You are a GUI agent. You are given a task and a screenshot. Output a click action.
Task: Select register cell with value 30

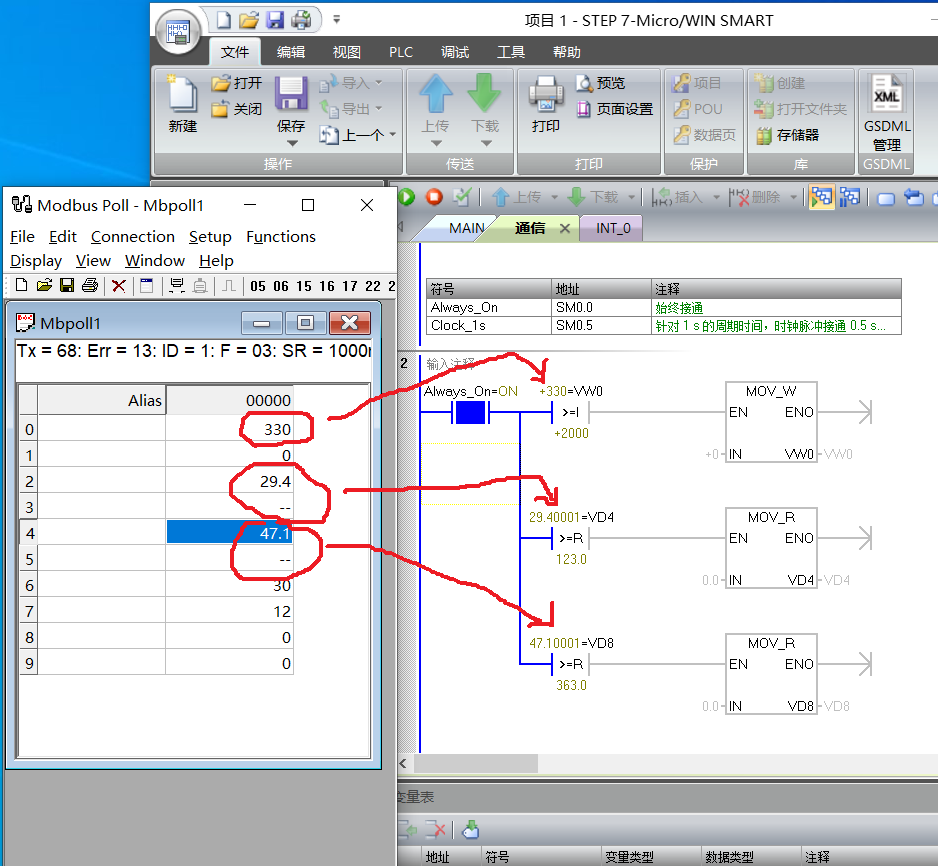(x=230, y=586)
